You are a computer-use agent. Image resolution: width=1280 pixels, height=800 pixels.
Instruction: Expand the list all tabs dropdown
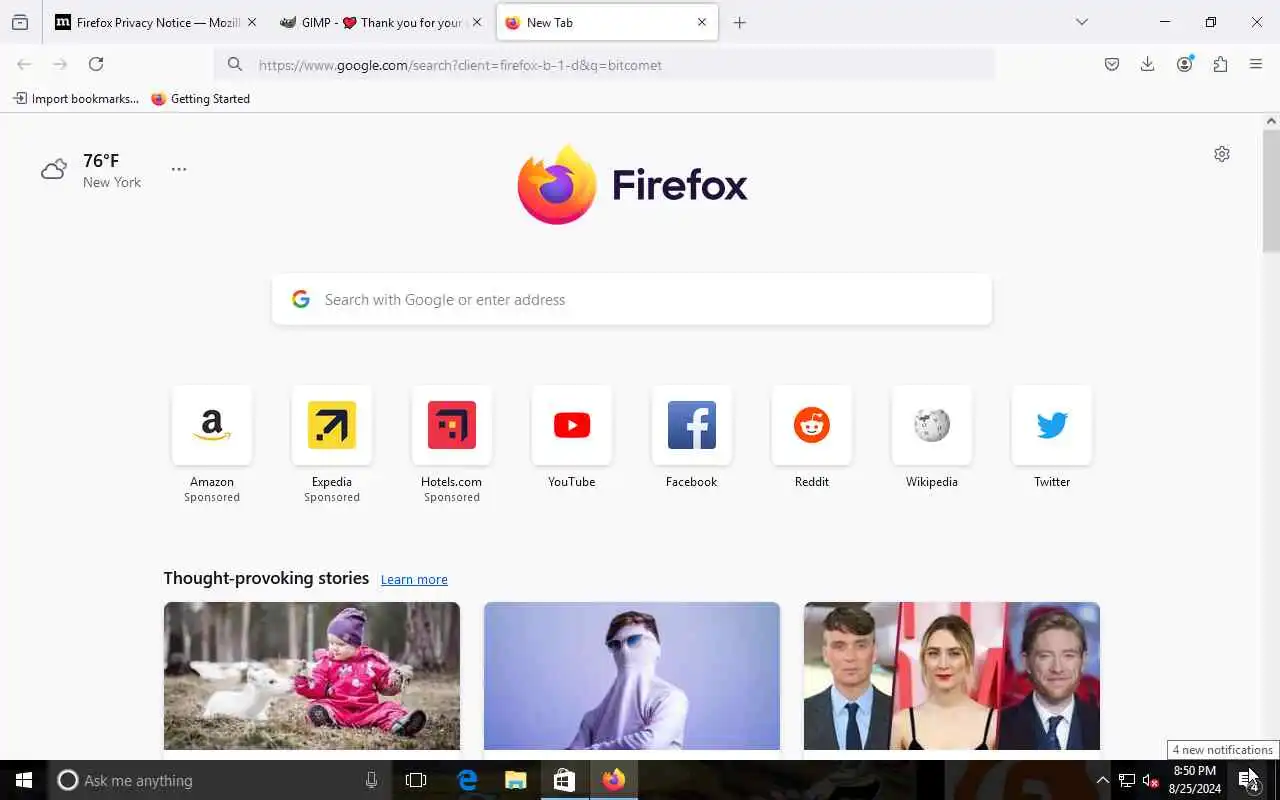[1082, 22]
